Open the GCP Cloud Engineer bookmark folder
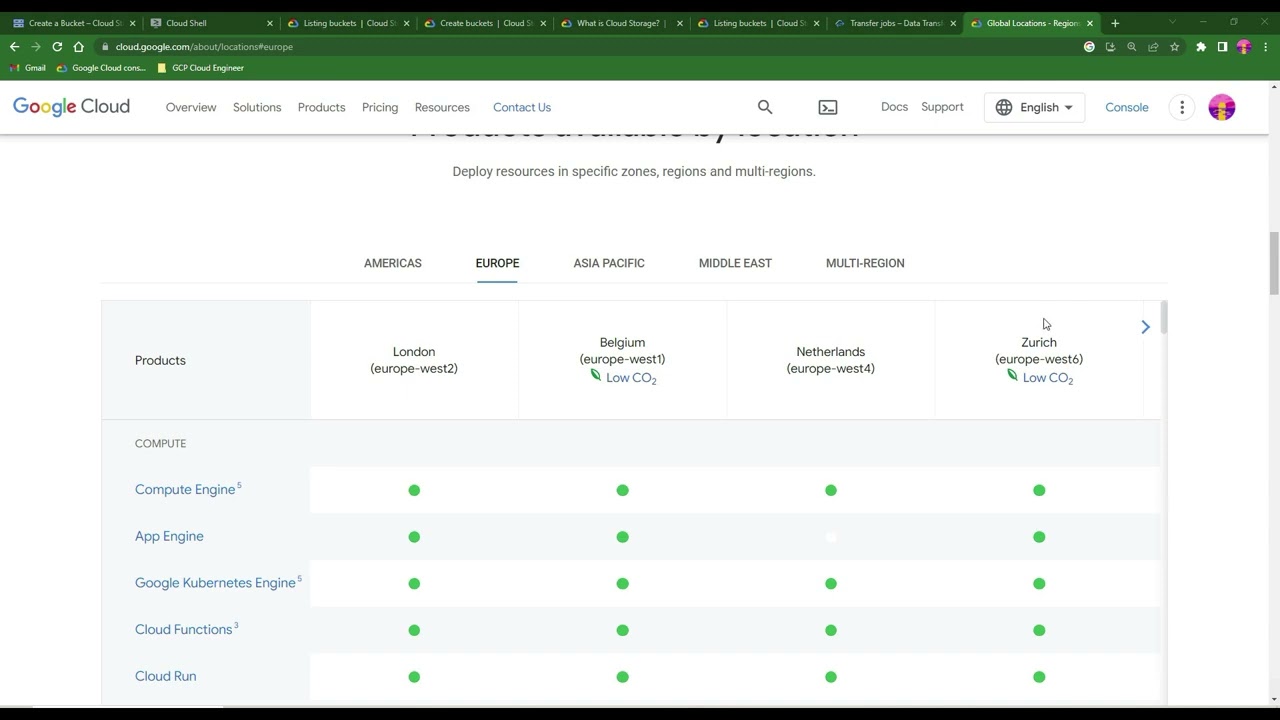This screenshot has height=720, width=1280. pos(200,68)
